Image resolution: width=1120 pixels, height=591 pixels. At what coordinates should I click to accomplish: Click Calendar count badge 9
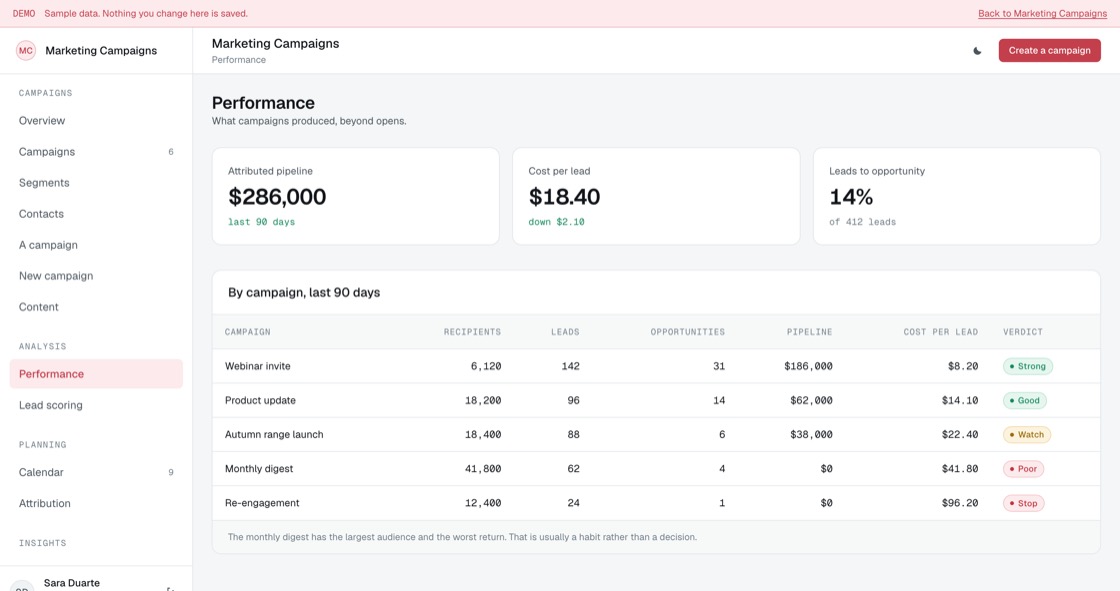(171, 472)
